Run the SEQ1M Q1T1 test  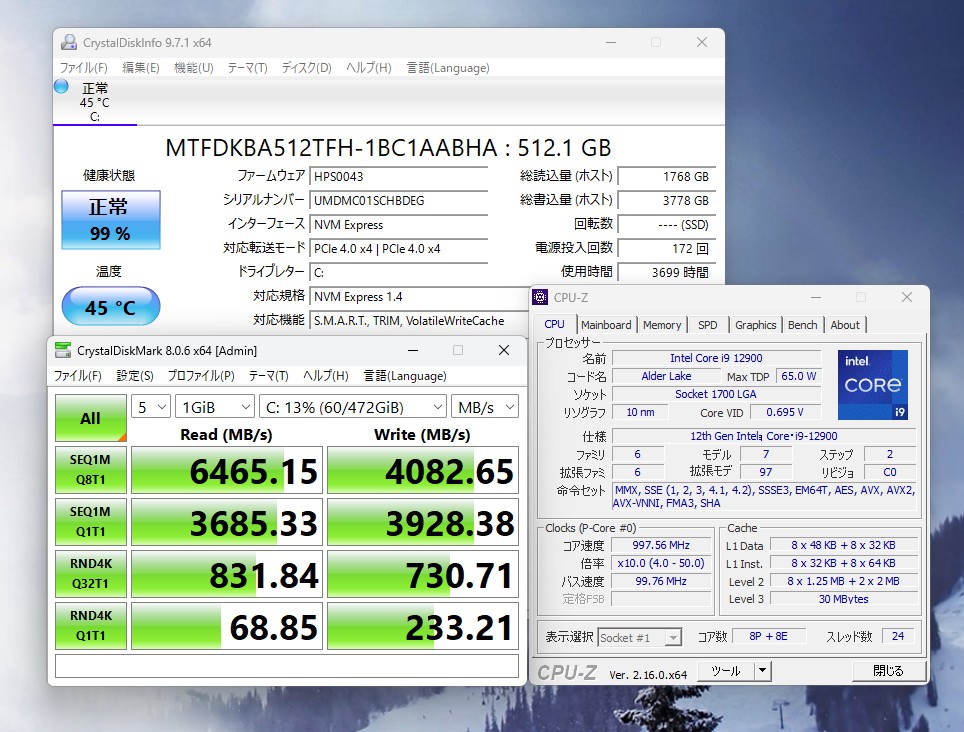(x=90, y=522)
